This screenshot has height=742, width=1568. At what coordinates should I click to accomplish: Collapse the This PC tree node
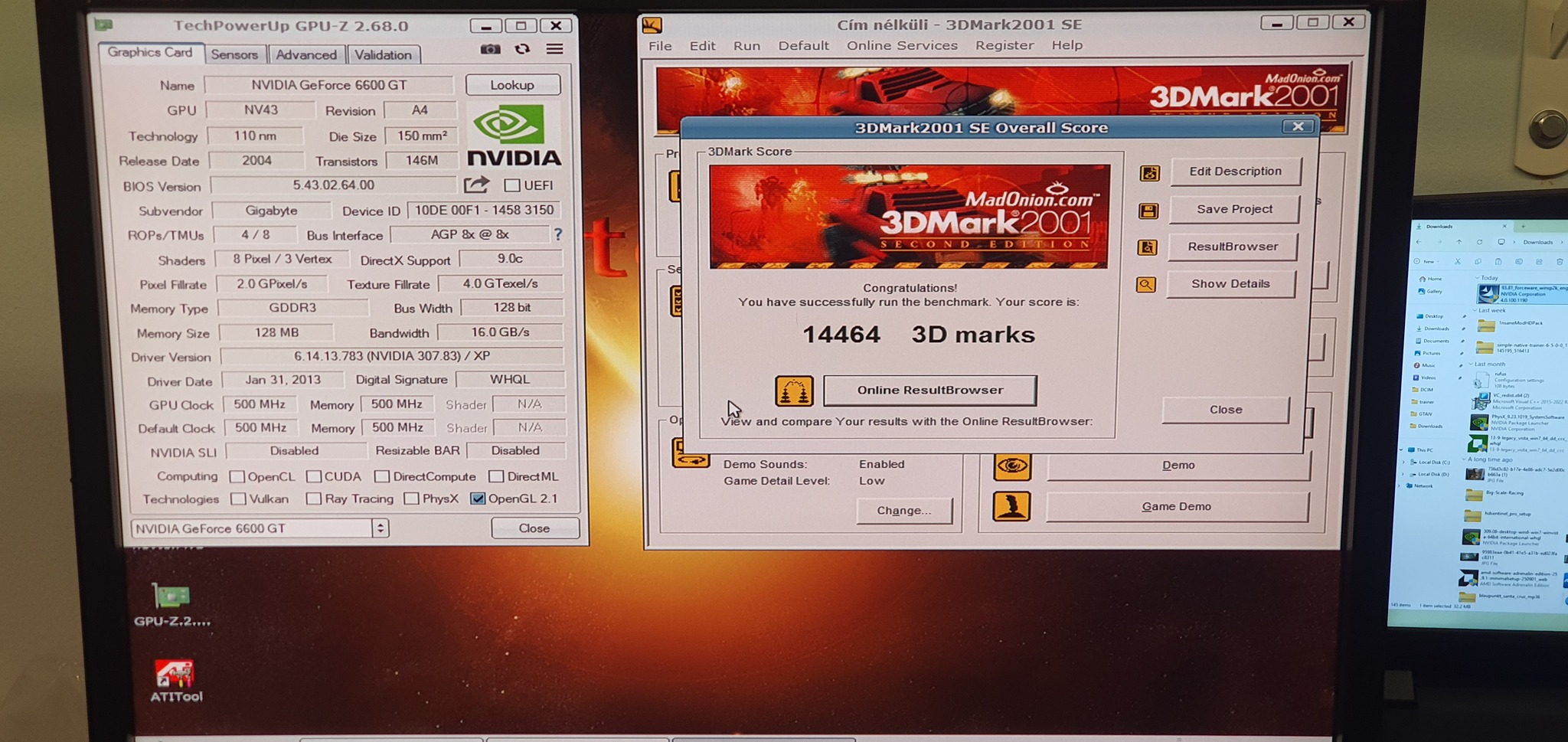(x=1402, y=449)
